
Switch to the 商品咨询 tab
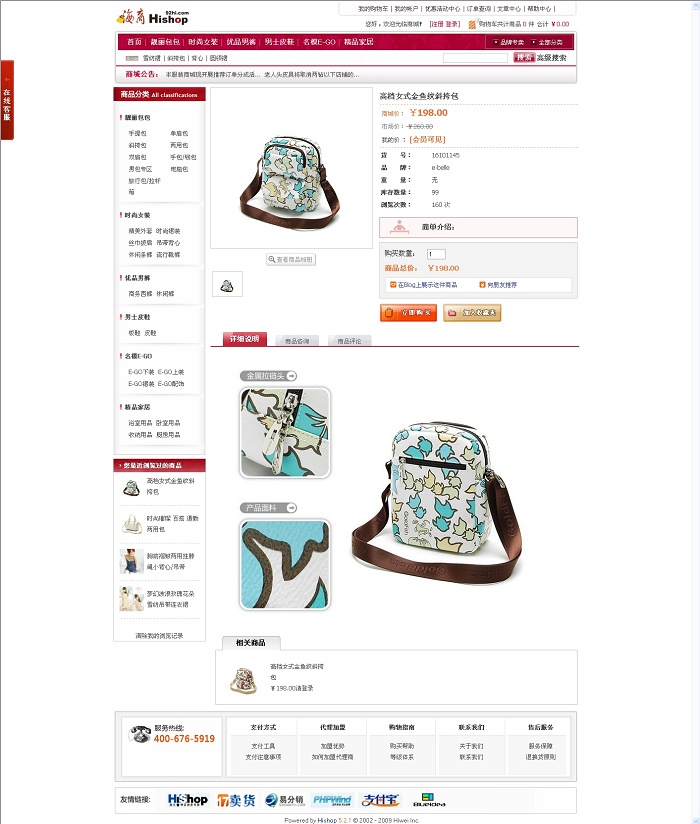pos(297,341)
